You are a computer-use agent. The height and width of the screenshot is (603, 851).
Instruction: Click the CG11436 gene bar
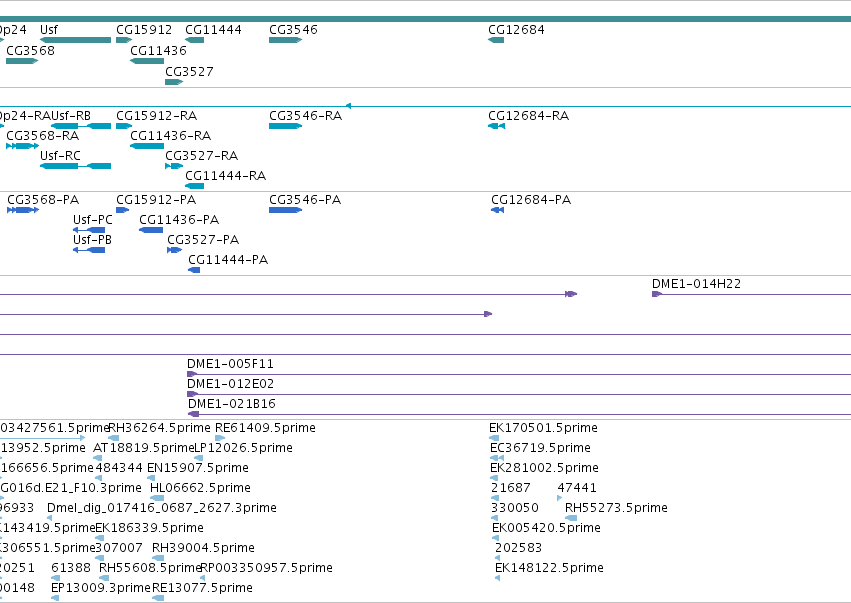(147, 61)
